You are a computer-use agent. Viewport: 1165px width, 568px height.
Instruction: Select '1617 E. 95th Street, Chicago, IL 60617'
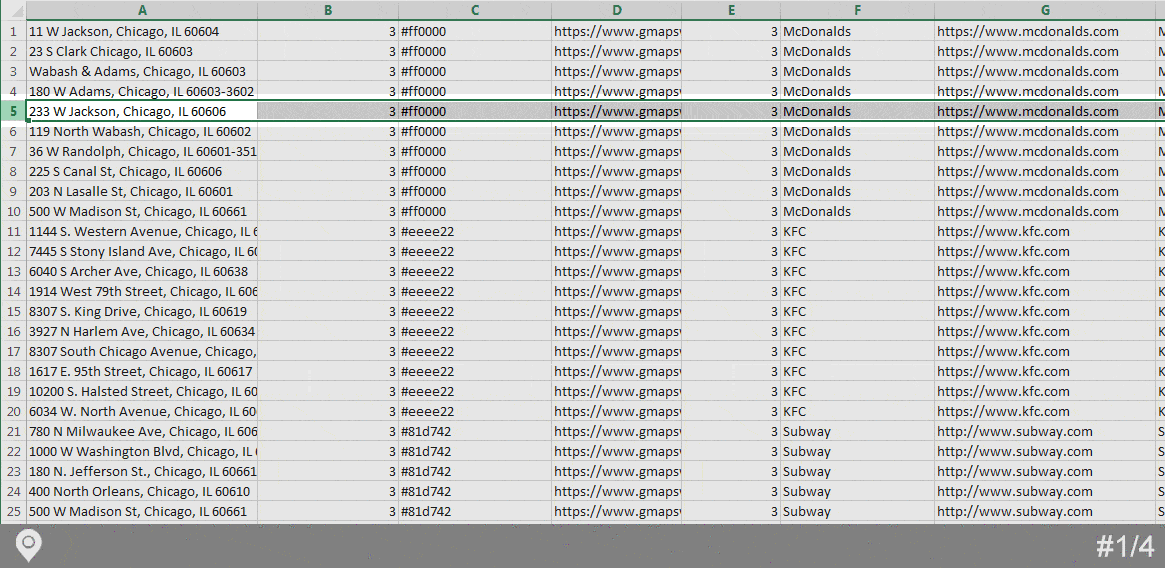pyautogui.click(x=142, y=371)
